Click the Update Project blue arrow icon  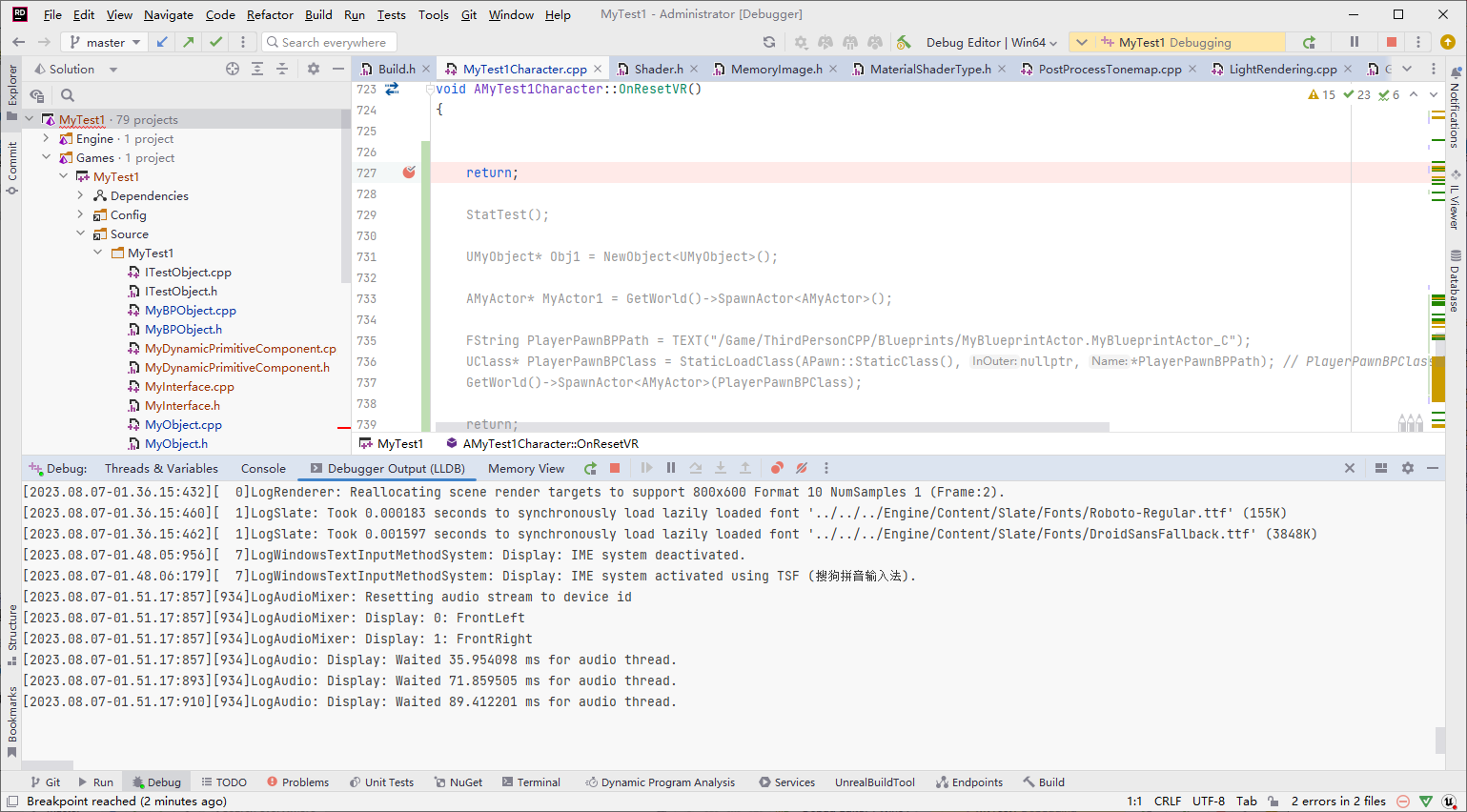point(162,42)
